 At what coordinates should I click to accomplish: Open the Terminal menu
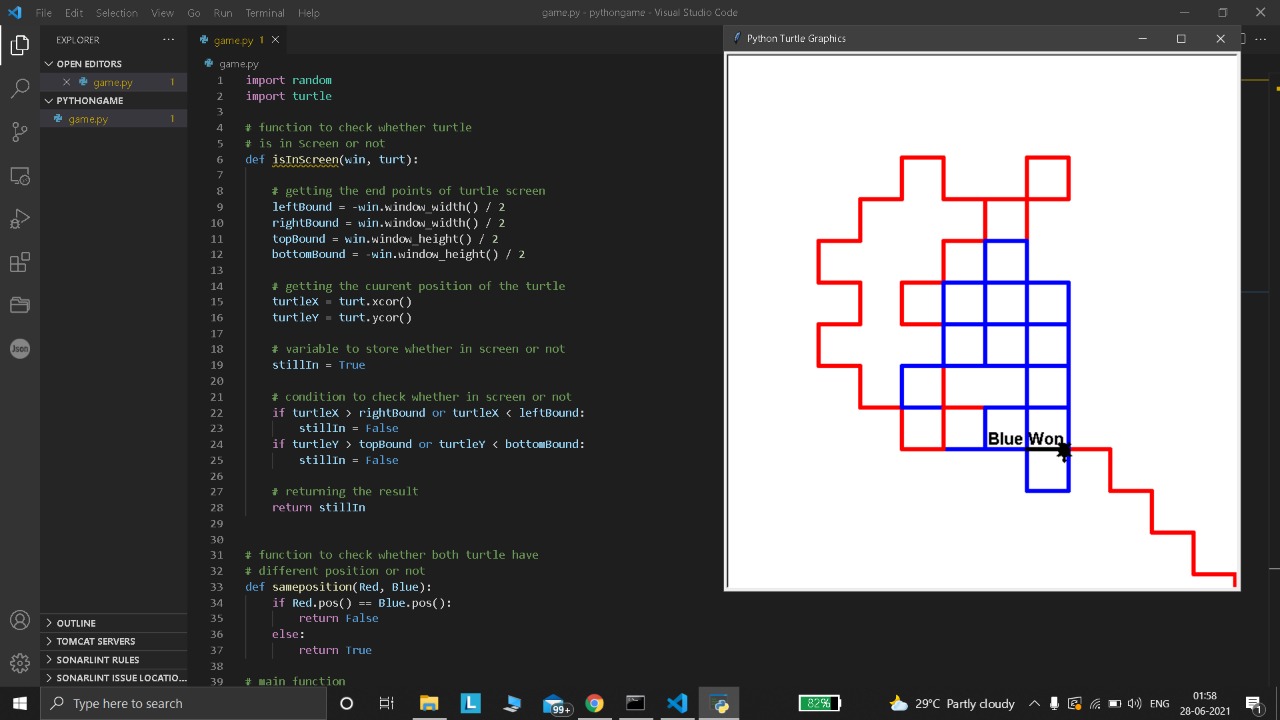point(265,13)
